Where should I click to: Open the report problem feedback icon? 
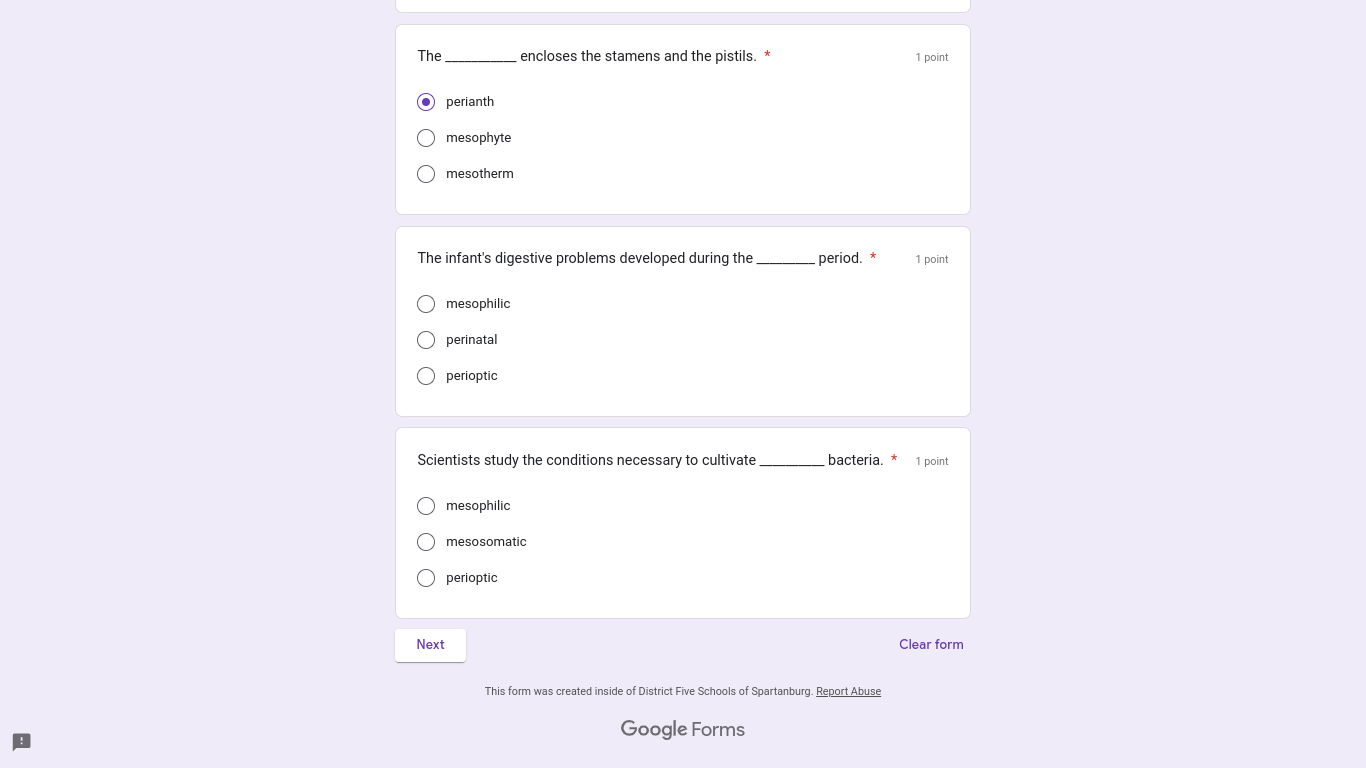(x=22, y=742)
